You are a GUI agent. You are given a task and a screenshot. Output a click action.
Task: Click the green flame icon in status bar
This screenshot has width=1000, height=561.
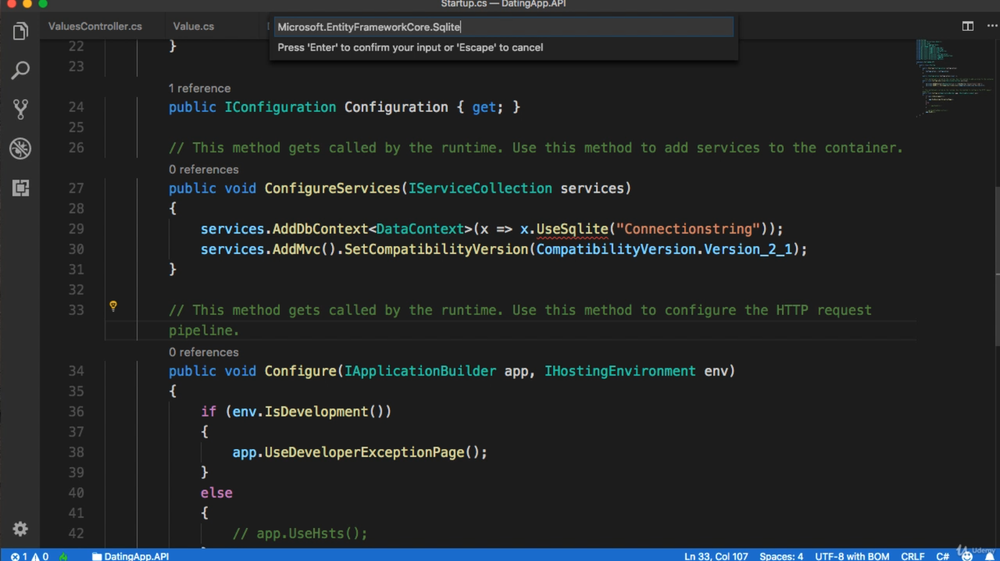click(64, 556)
